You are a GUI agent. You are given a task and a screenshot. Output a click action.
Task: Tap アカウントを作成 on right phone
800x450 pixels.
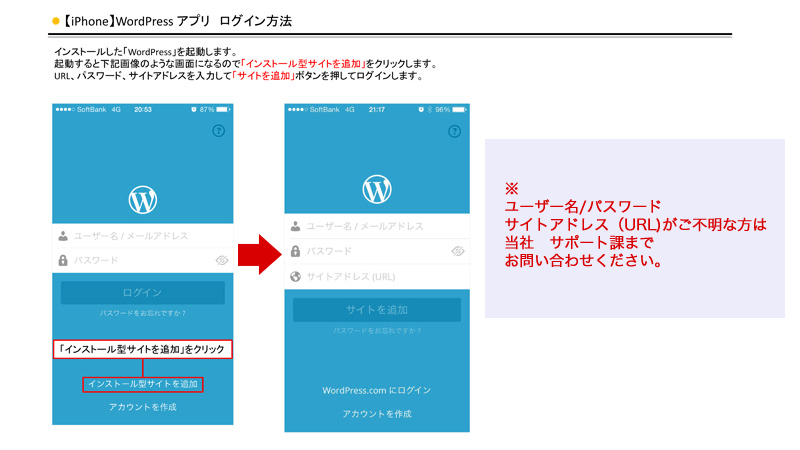coord(377,414)
